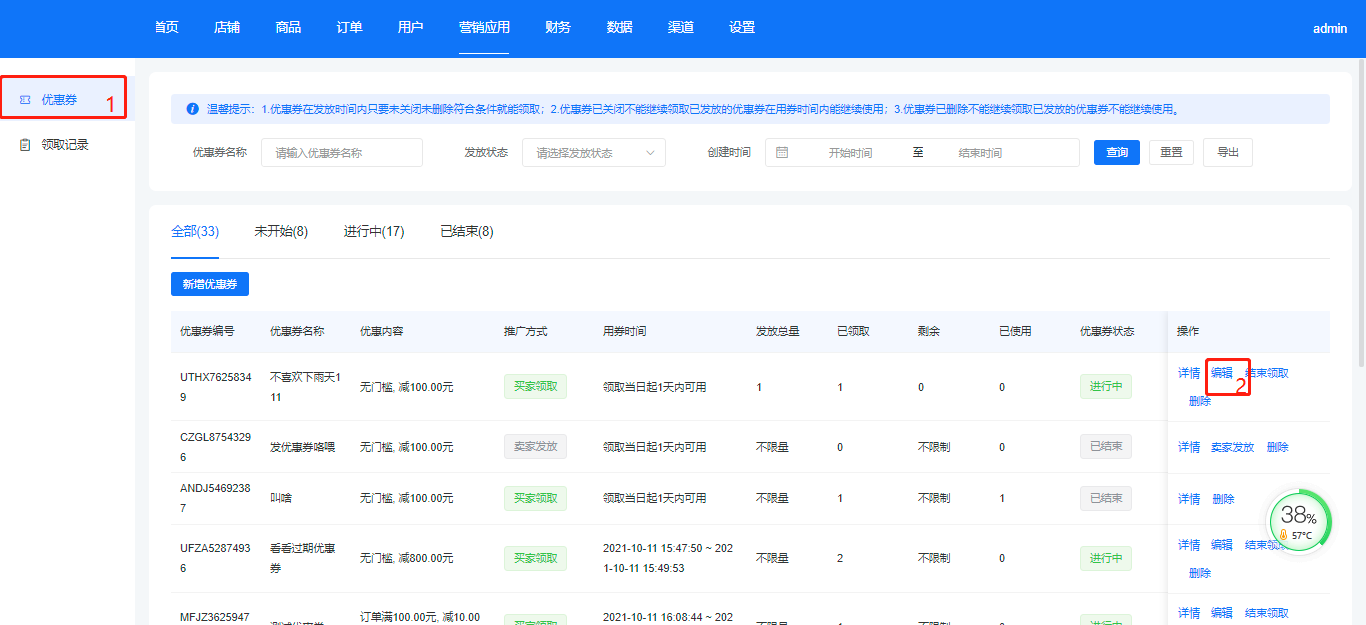
Task: Click the 查询 search button
Action: (1117, 153)
